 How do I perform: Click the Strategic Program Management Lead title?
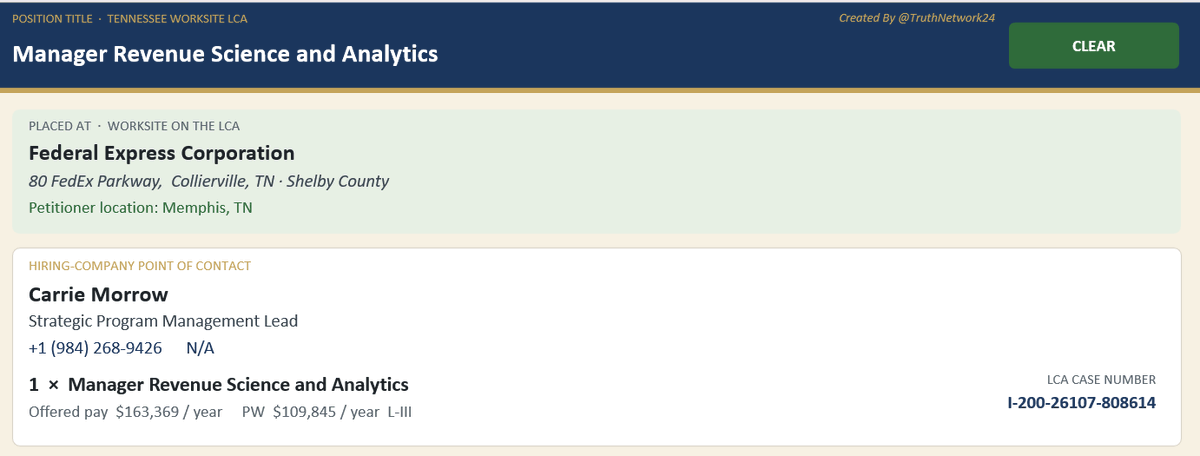tap(163, 321)
